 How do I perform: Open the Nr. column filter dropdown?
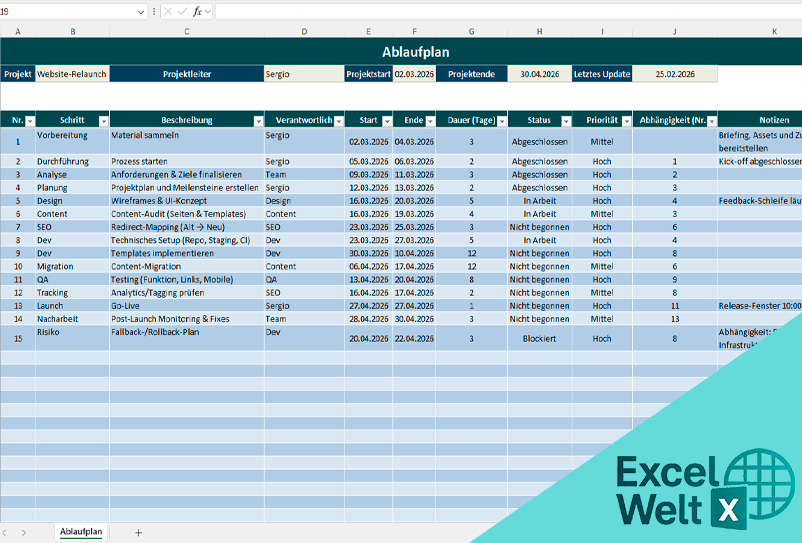click(30, 121)
